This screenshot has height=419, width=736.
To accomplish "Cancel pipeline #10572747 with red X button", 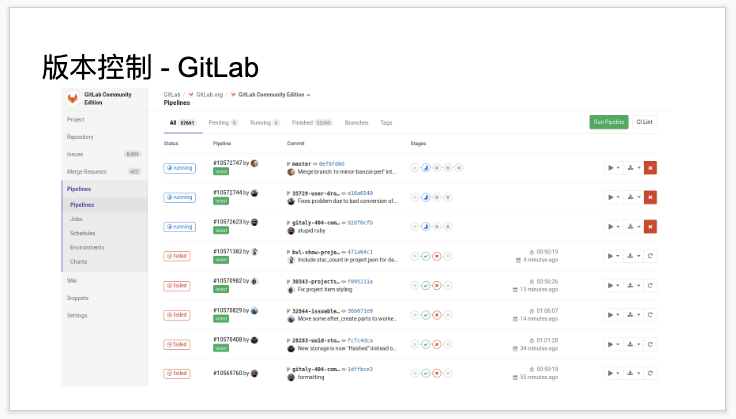I will pos(650,168).
